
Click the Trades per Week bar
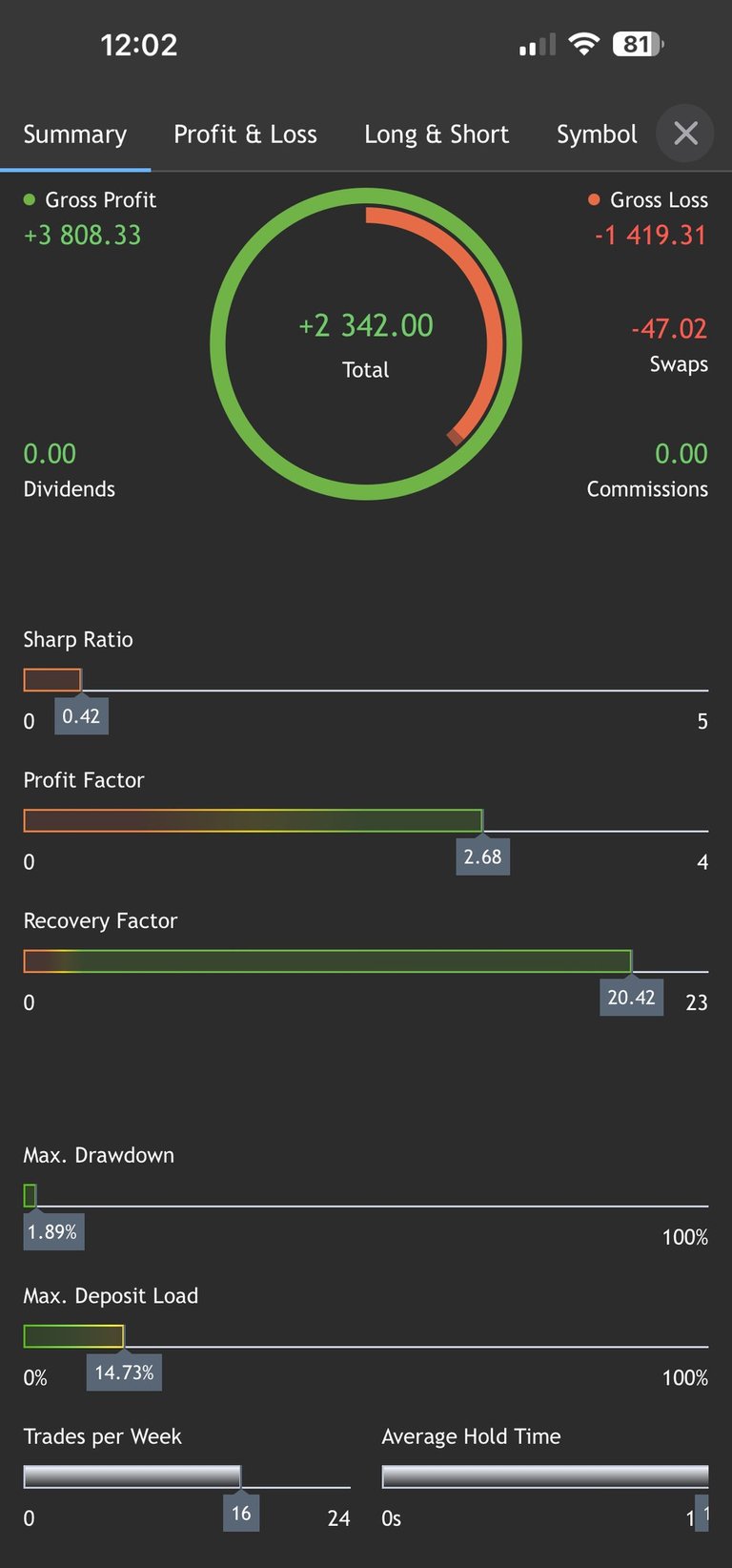(x=132, y=1476)
